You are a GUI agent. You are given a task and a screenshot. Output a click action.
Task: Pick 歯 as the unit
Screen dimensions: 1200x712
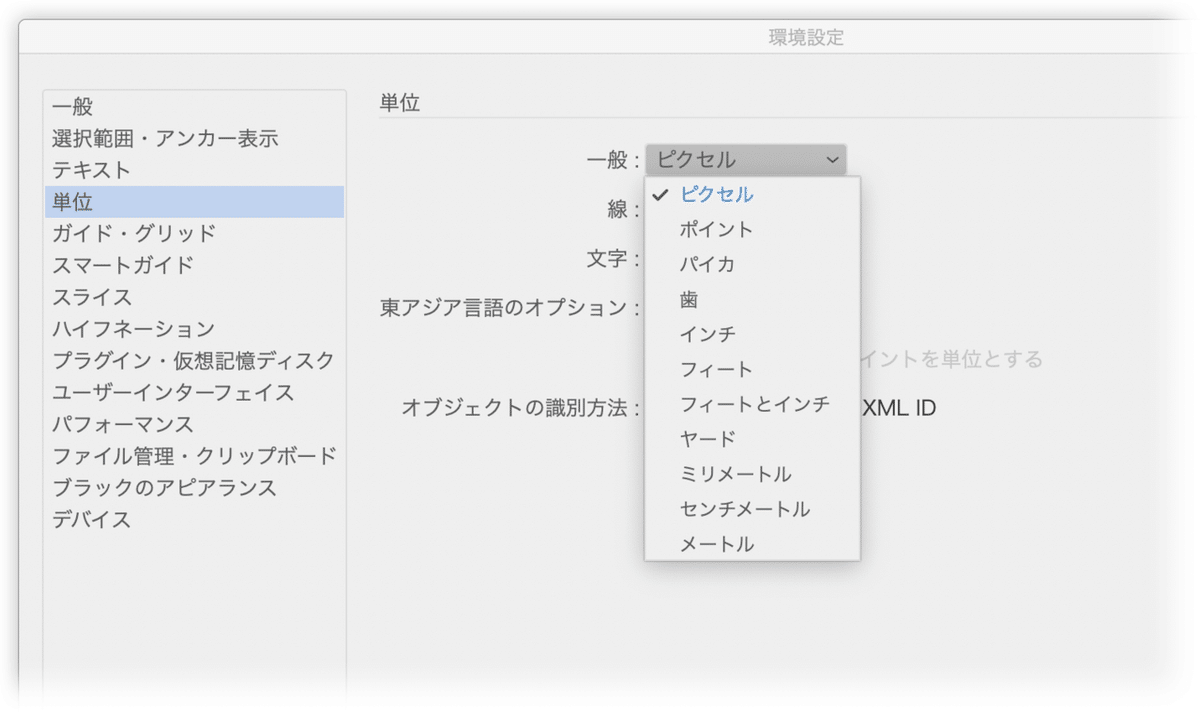[689, 300]
